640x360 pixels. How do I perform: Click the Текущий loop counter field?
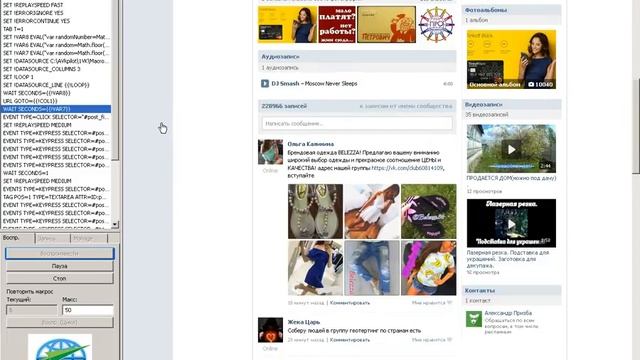(32, 310)
